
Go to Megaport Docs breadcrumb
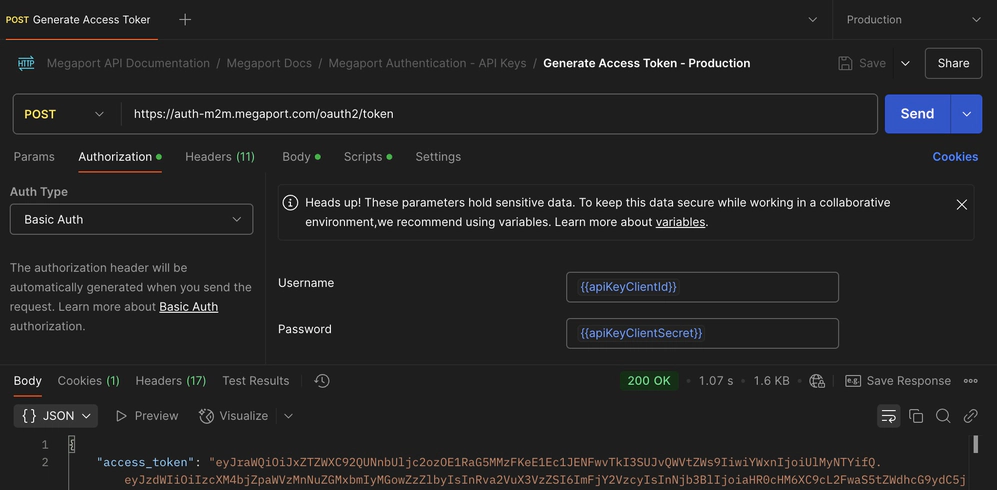click(269, 64)
